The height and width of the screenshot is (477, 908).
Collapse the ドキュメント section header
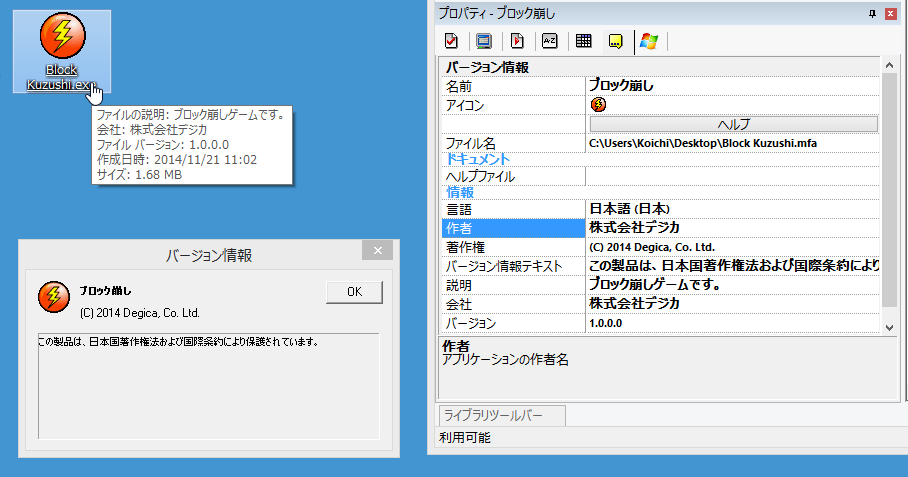pyautogui.click(x=478, y=159)
